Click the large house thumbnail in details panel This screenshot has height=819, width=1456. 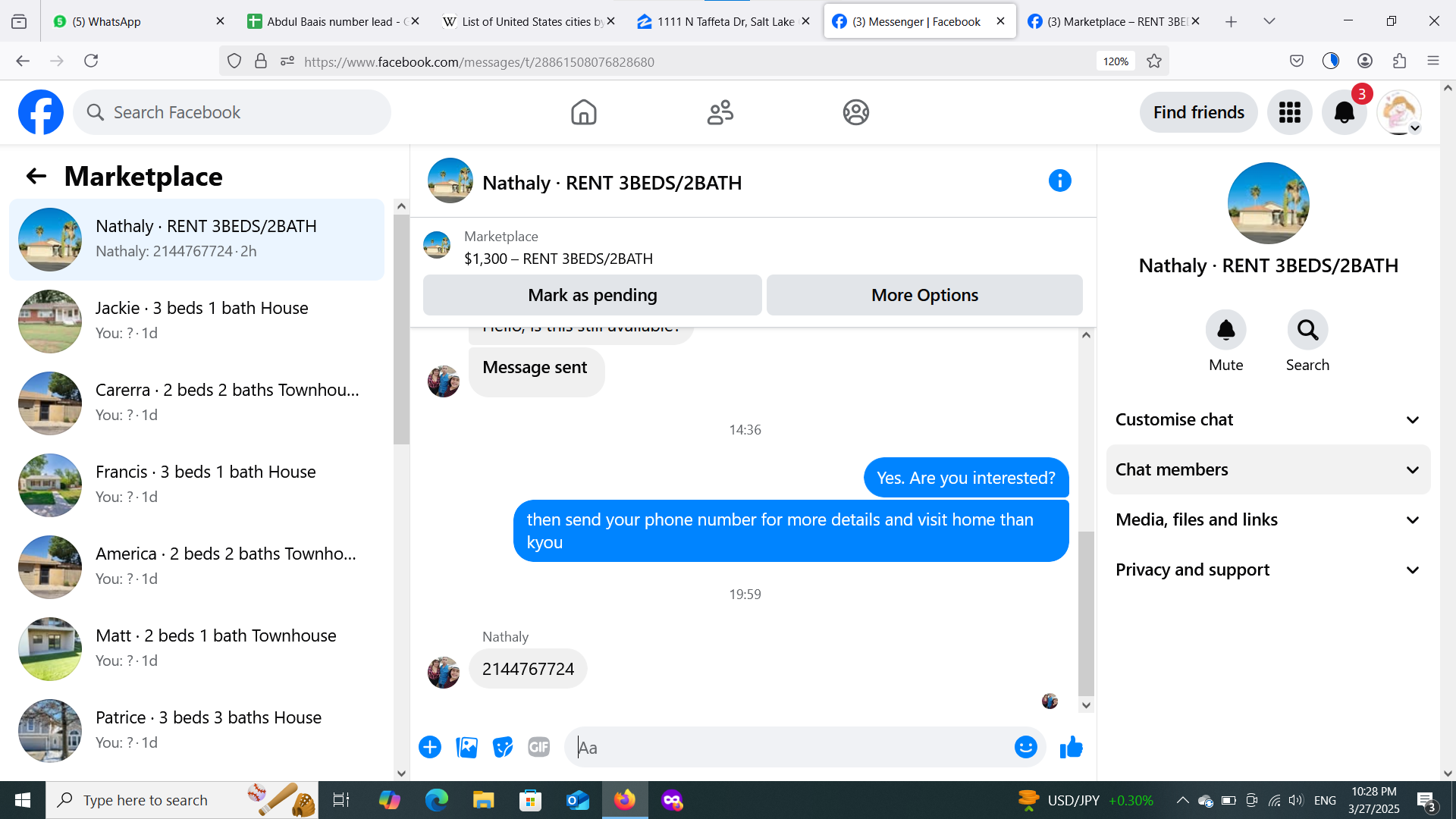pyautogui.click(x=1268, y=203)
